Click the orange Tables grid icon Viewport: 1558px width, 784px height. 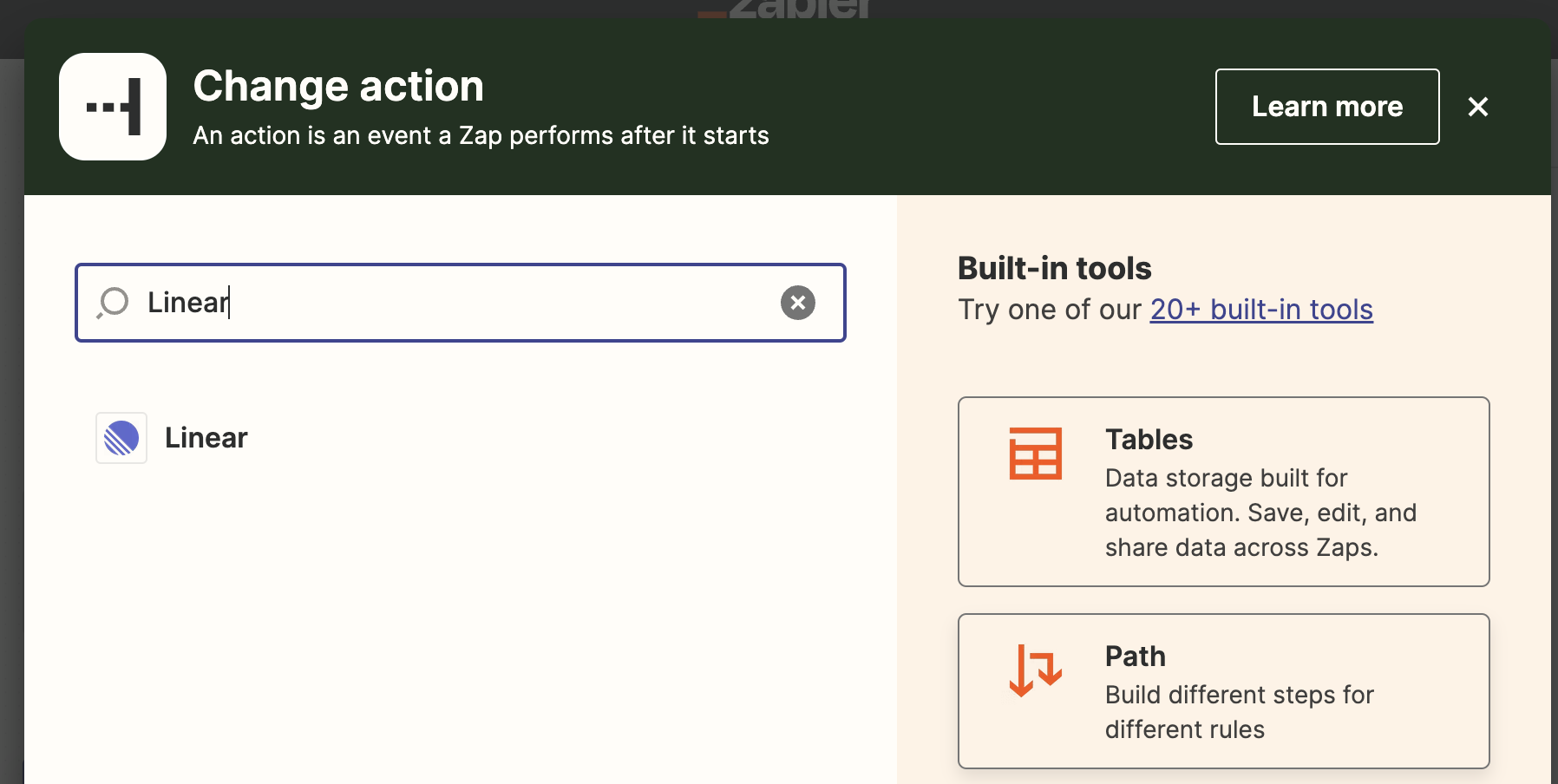tap(1035, 453)
